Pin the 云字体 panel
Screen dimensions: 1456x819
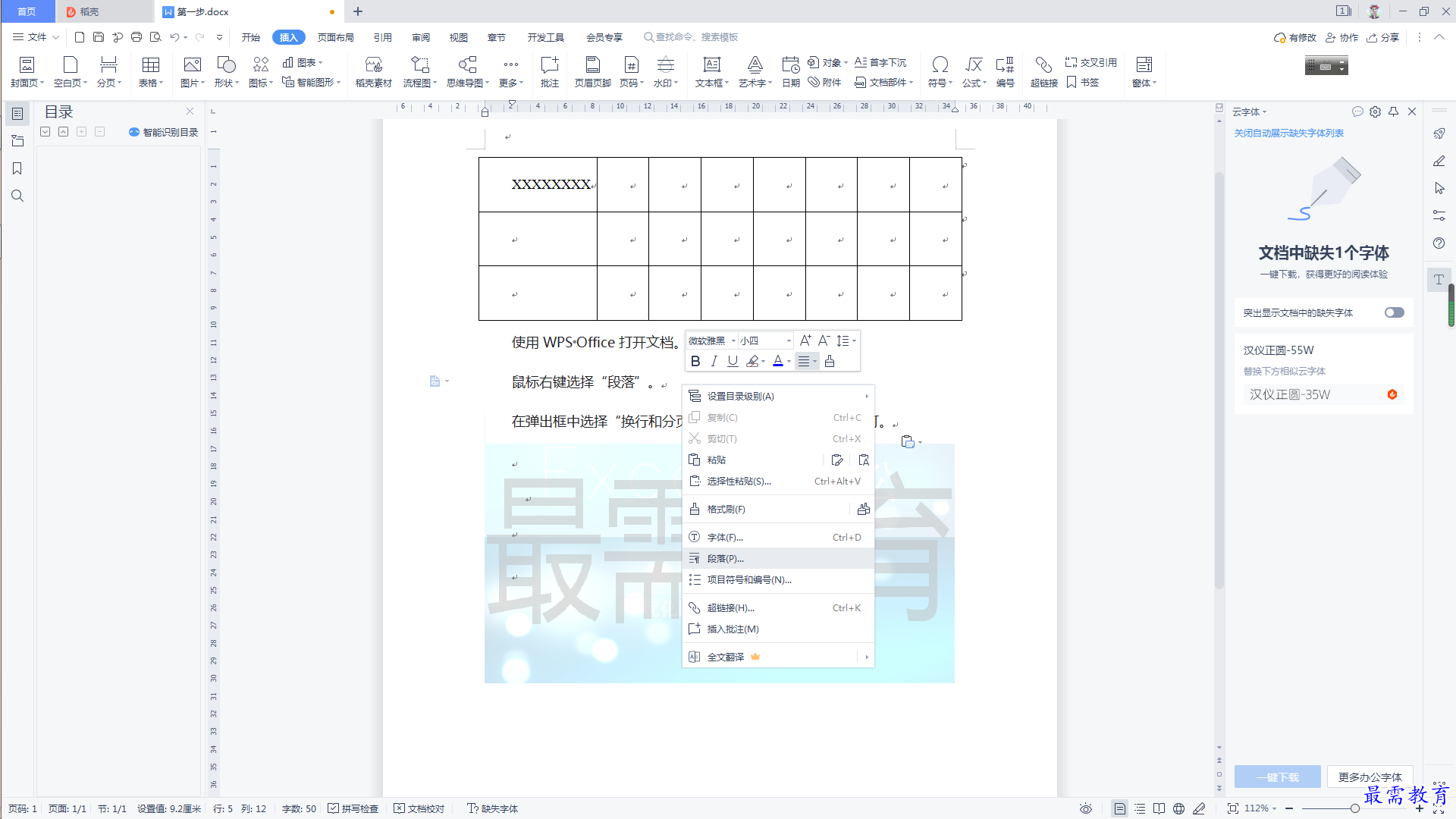(1394, 111)
